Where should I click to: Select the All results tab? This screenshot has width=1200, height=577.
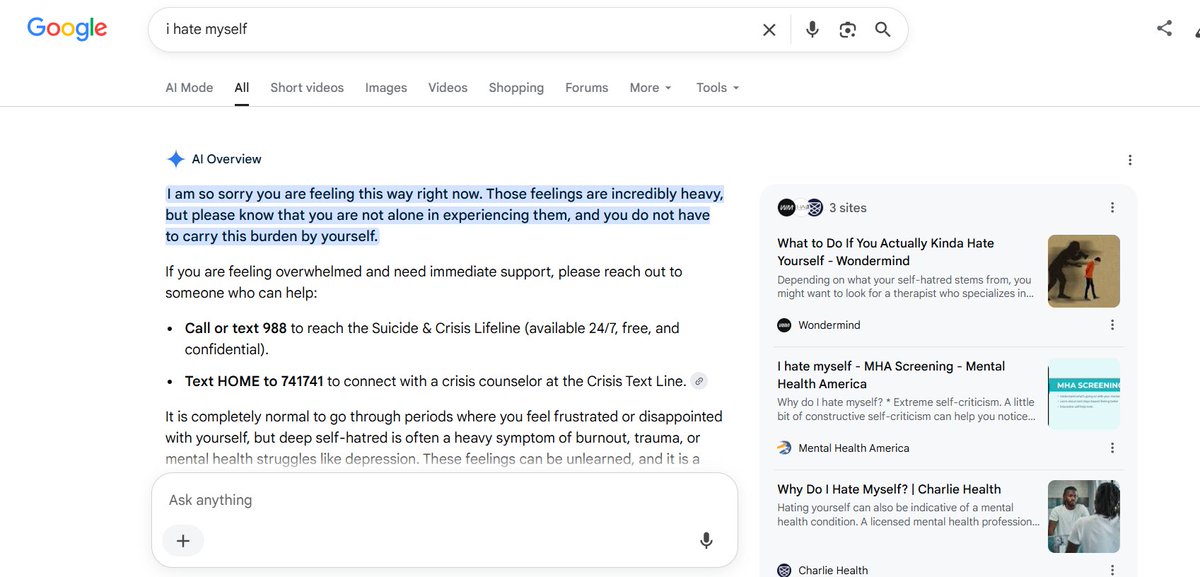(242, 88)
